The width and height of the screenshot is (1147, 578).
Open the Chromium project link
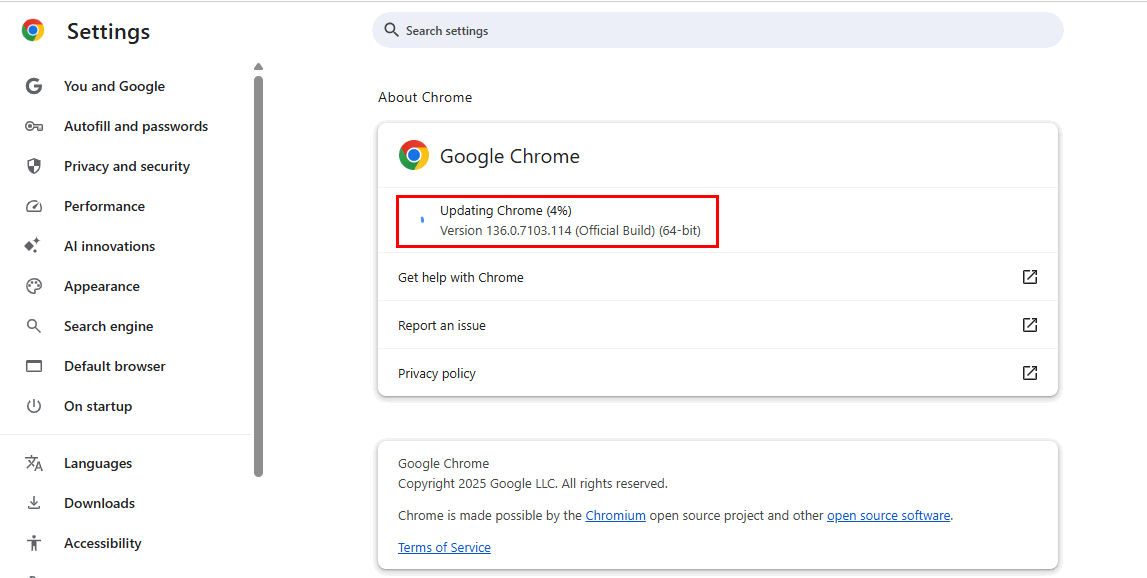pos(615,515)
